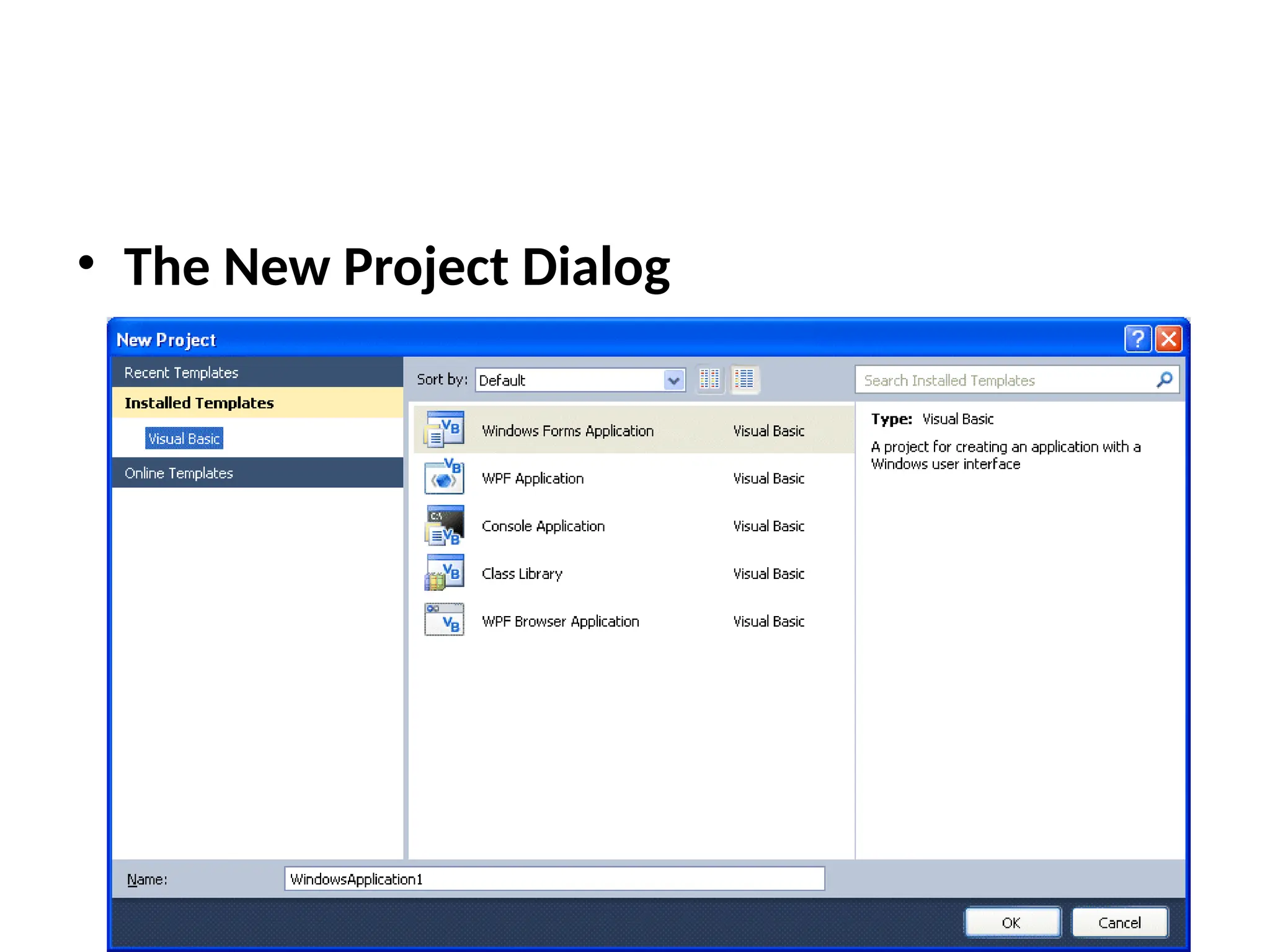Select Class Library template name
This screenshot has width=1270, height=952.
(522, 574)
